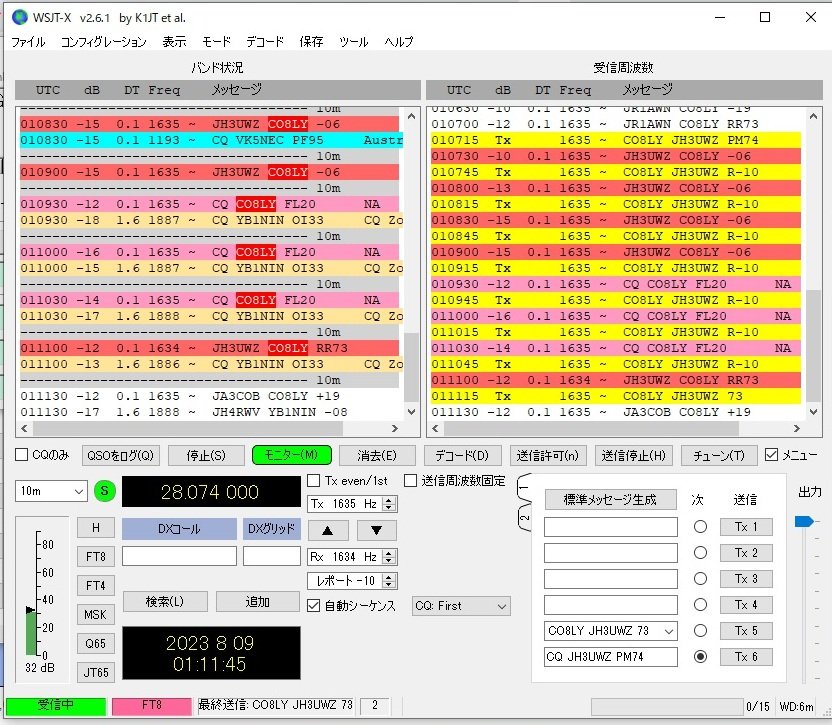The width and height of the screenshot is (832, 725).
Task: Open the コンフィグレーション menu
Action: coord(103,41)
